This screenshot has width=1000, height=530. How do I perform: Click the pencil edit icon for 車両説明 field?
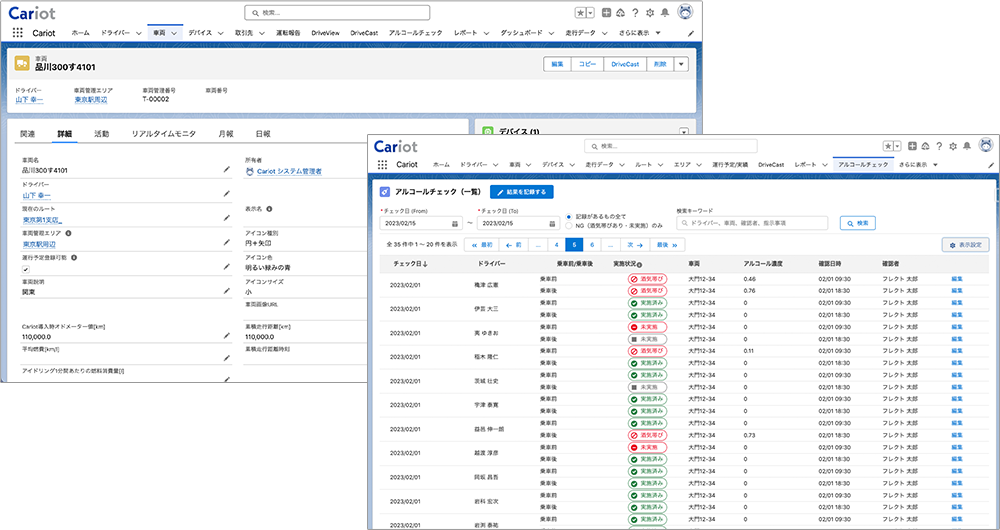pyautogui.click(x=226, y=291)
